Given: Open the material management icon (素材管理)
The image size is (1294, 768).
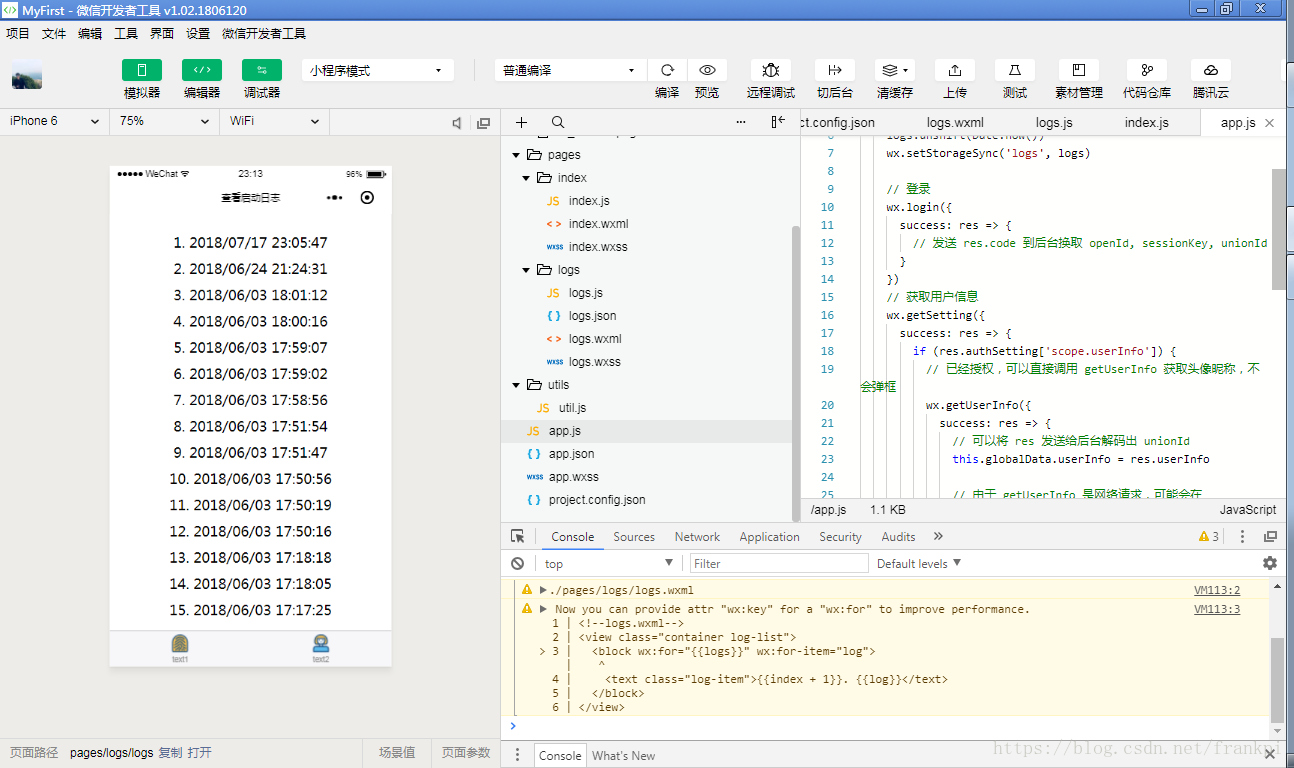Looking at the screenshot, I should [1079, 70].
